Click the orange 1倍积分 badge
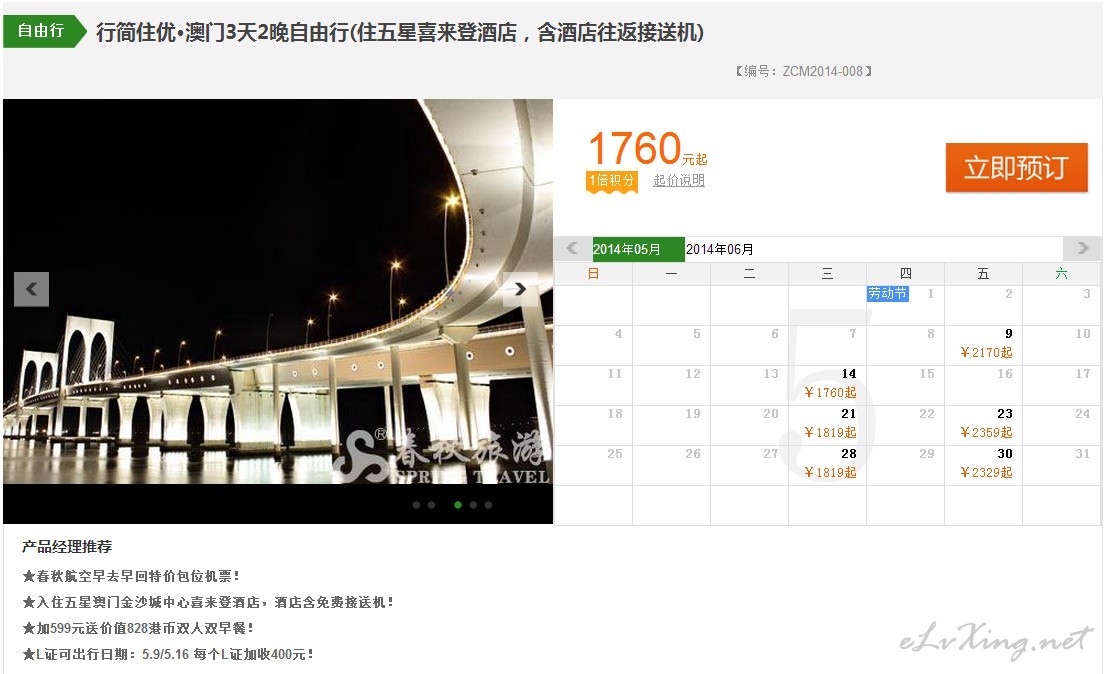This screenshot has height=674, width=1104. [612, 181]
